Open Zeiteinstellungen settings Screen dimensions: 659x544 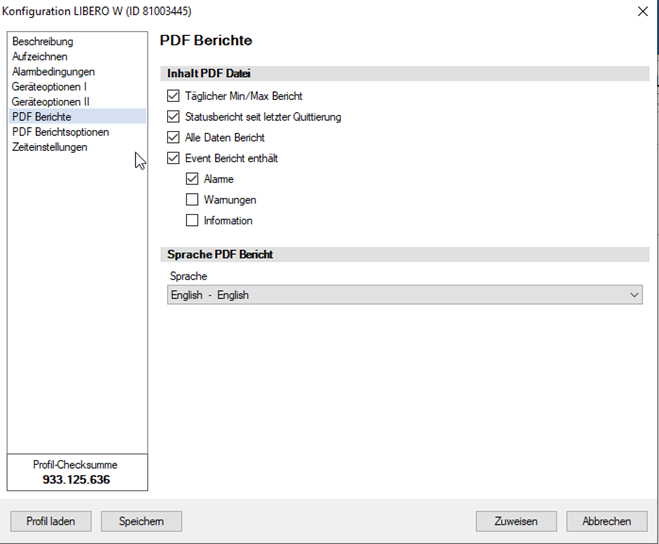[x=49, y=147]
